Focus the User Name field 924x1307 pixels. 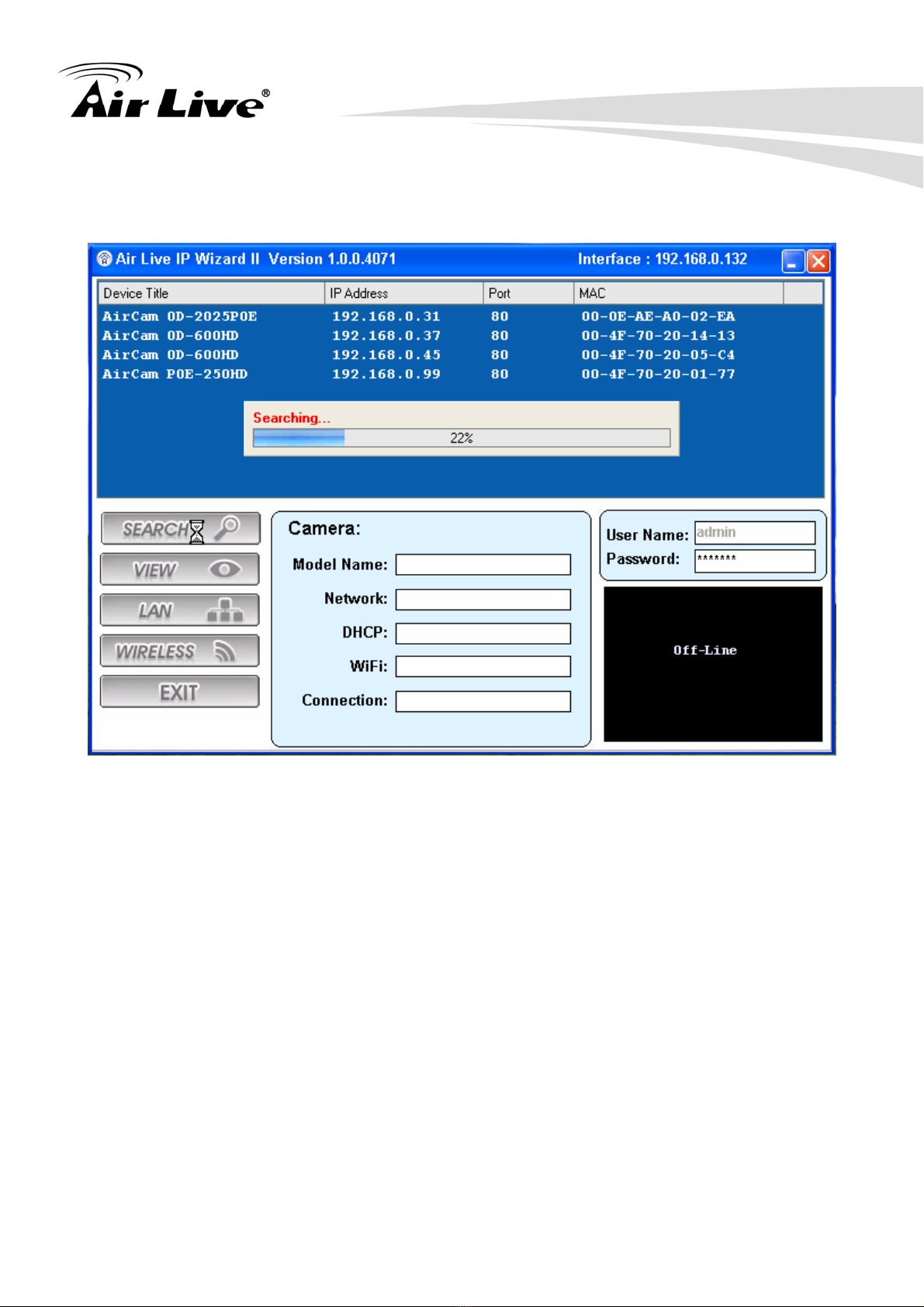tap(755, 533)
